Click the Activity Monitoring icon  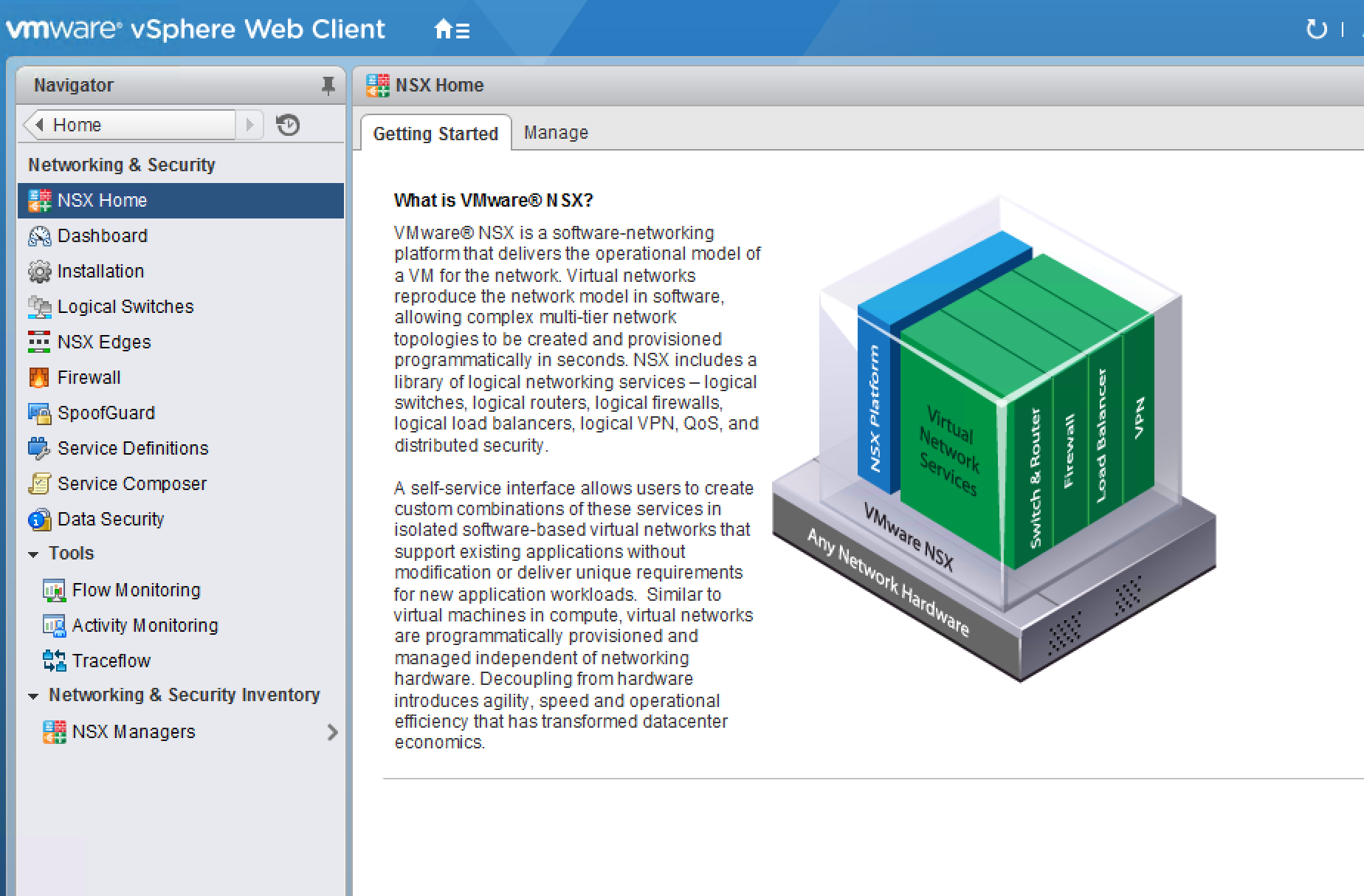click(54, 625)
